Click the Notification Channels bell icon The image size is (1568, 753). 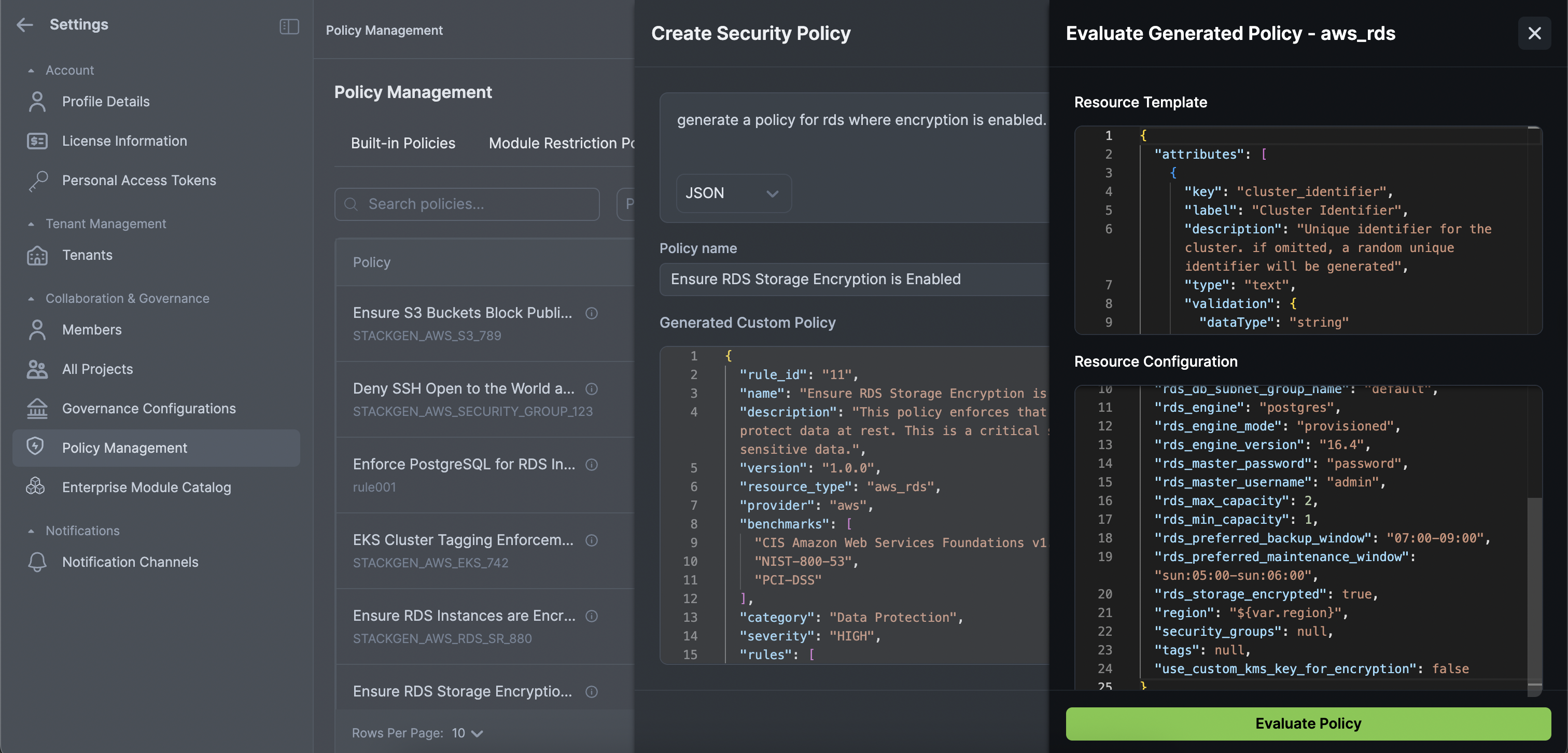click(36, 562)
